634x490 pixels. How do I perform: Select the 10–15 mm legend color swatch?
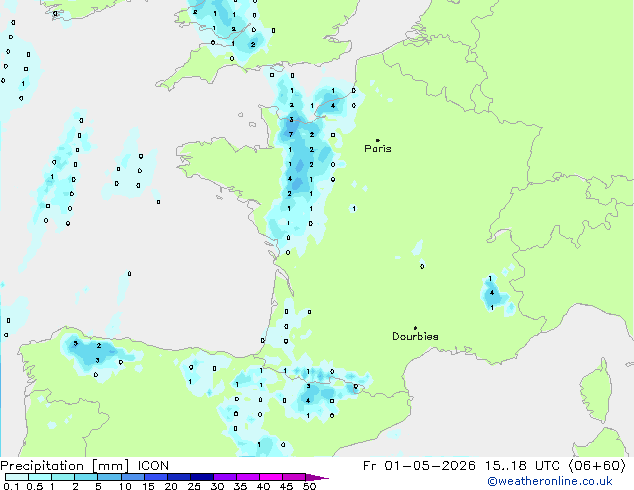[x=133, y=477]
